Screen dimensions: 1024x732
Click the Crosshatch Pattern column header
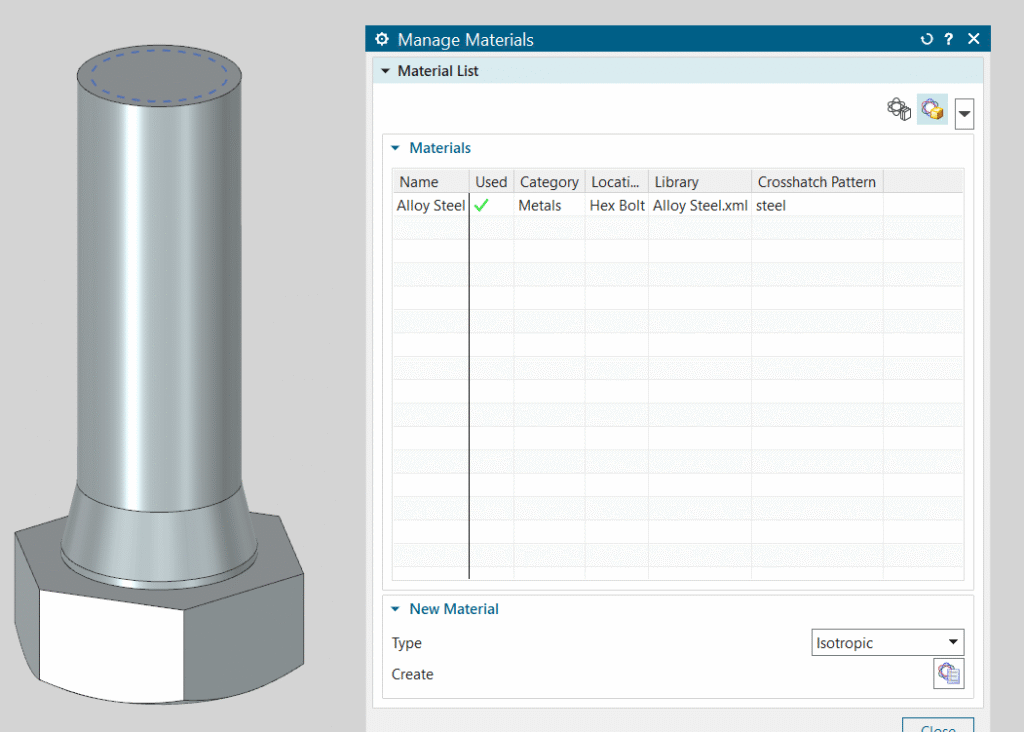tap(816, 182)
